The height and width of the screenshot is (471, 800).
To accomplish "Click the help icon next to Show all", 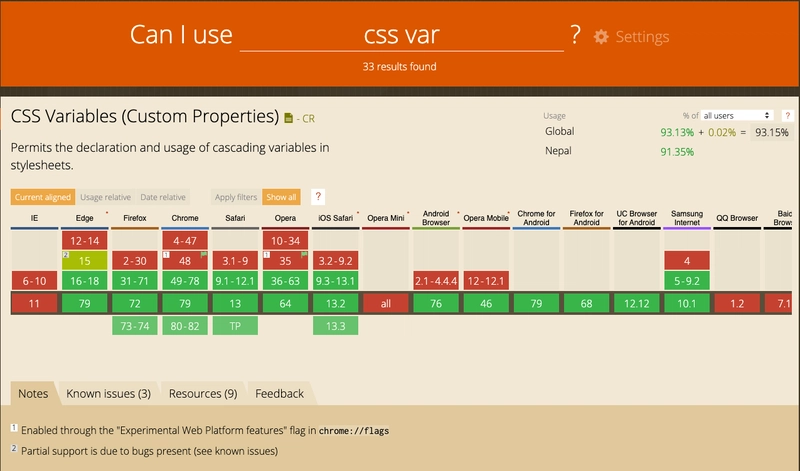I will 318,197.
